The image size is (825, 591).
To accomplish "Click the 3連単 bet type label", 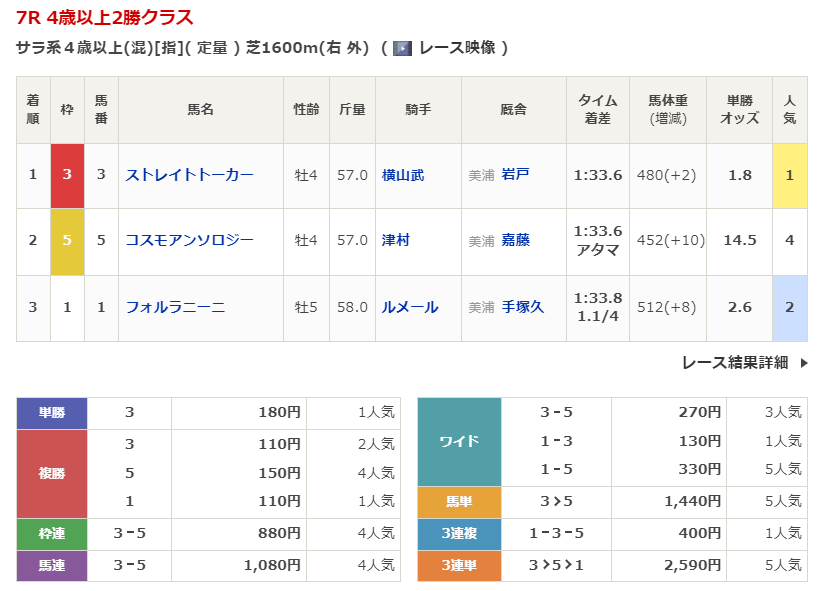I will coord(459,566).
